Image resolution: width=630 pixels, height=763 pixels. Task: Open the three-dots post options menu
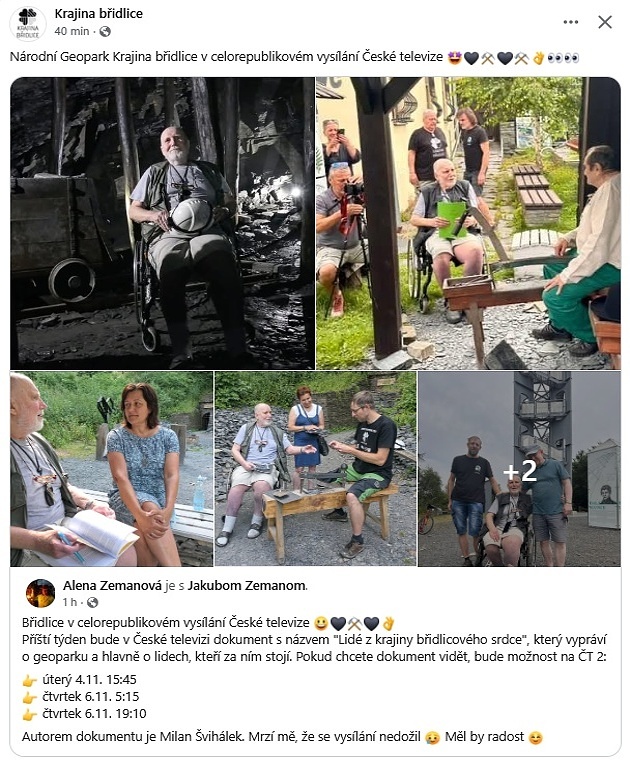571,22
